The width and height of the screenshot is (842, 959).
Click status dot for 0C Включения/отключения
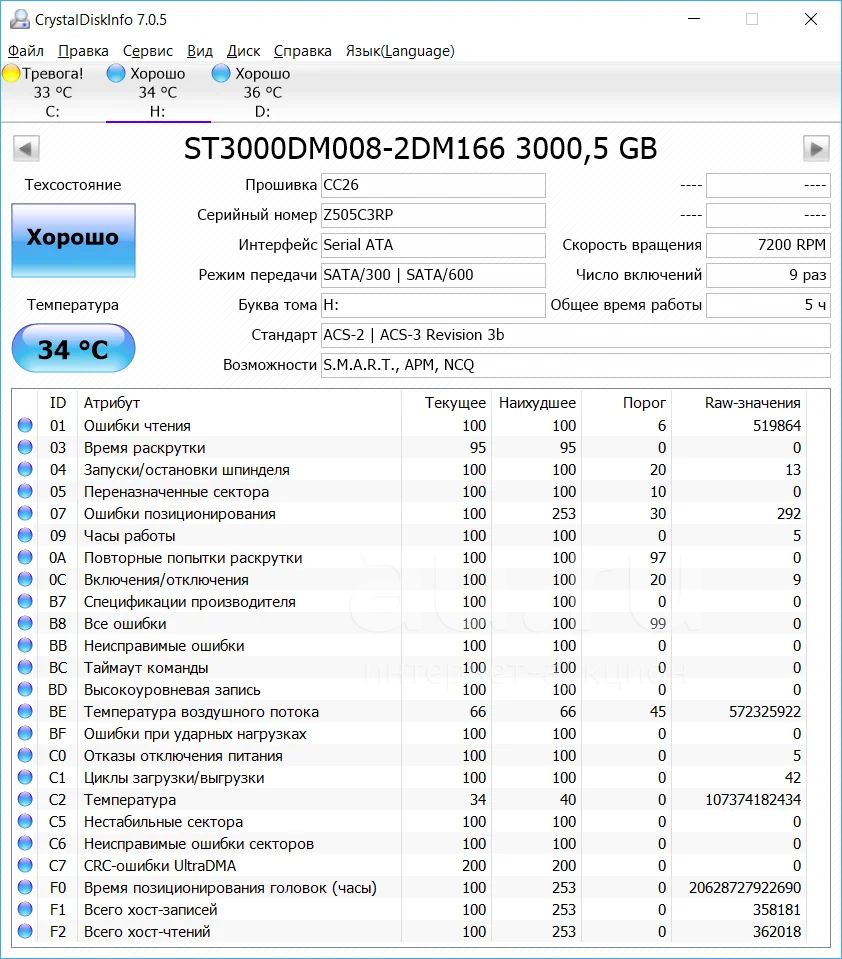coord(25,579)
